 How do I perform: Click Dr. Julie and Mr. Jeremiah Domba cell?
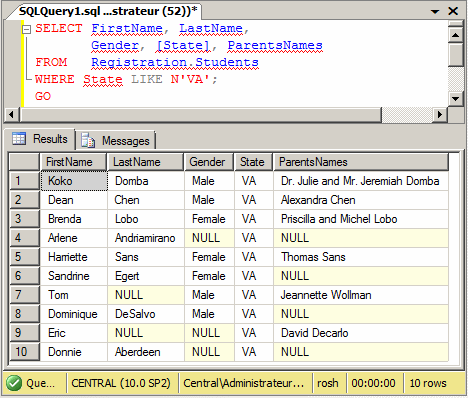(x=361, y=181)
